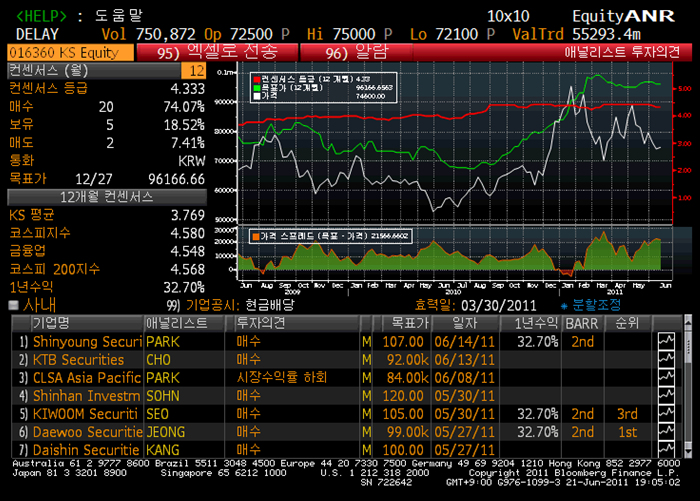Select Shinyoung Securi row name

click(87, 342)
